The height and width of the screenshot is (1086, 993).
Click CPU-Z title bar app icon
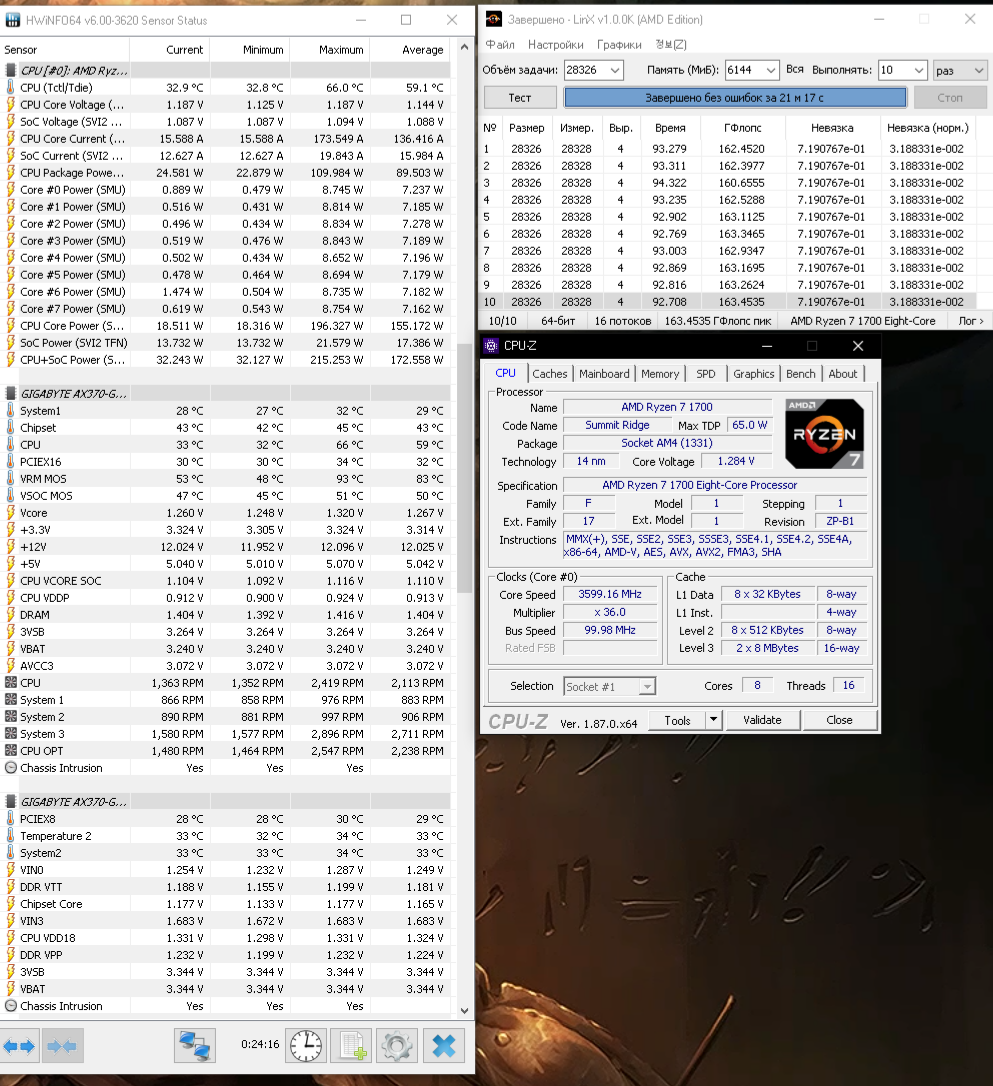[x=491, y=346]
